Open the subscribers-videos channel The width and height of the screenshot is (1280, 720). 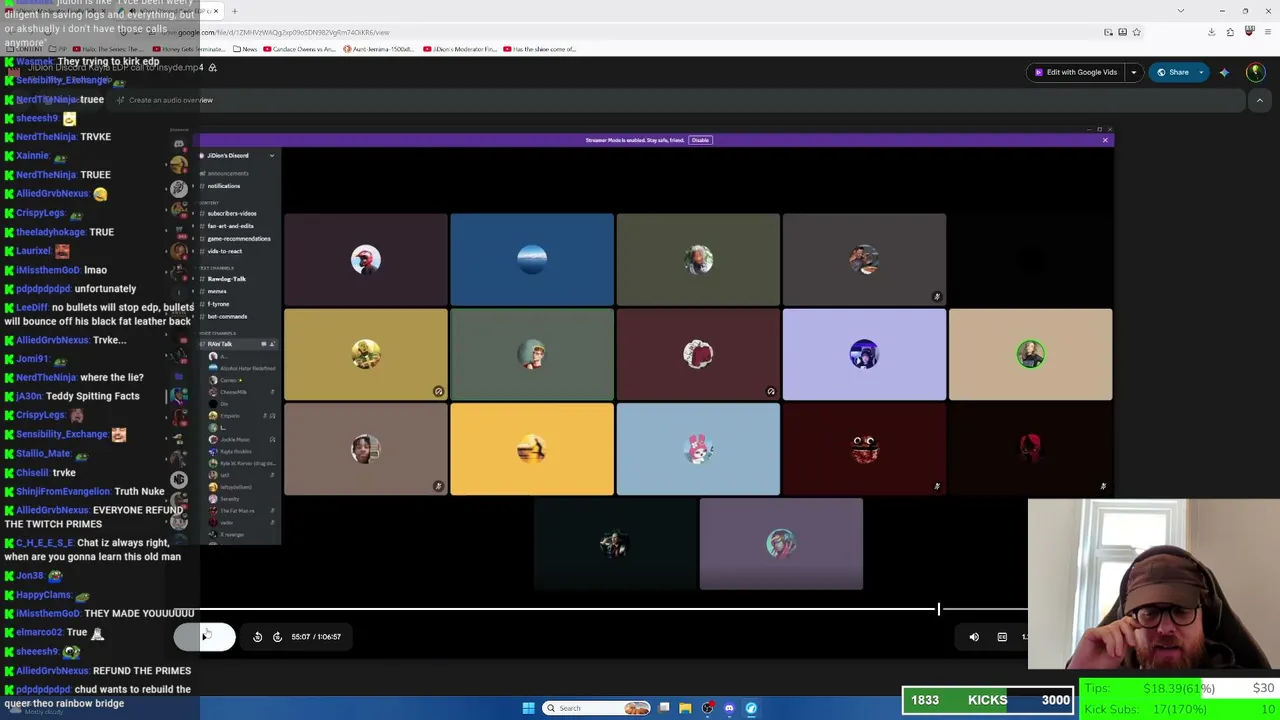point(232,214)
